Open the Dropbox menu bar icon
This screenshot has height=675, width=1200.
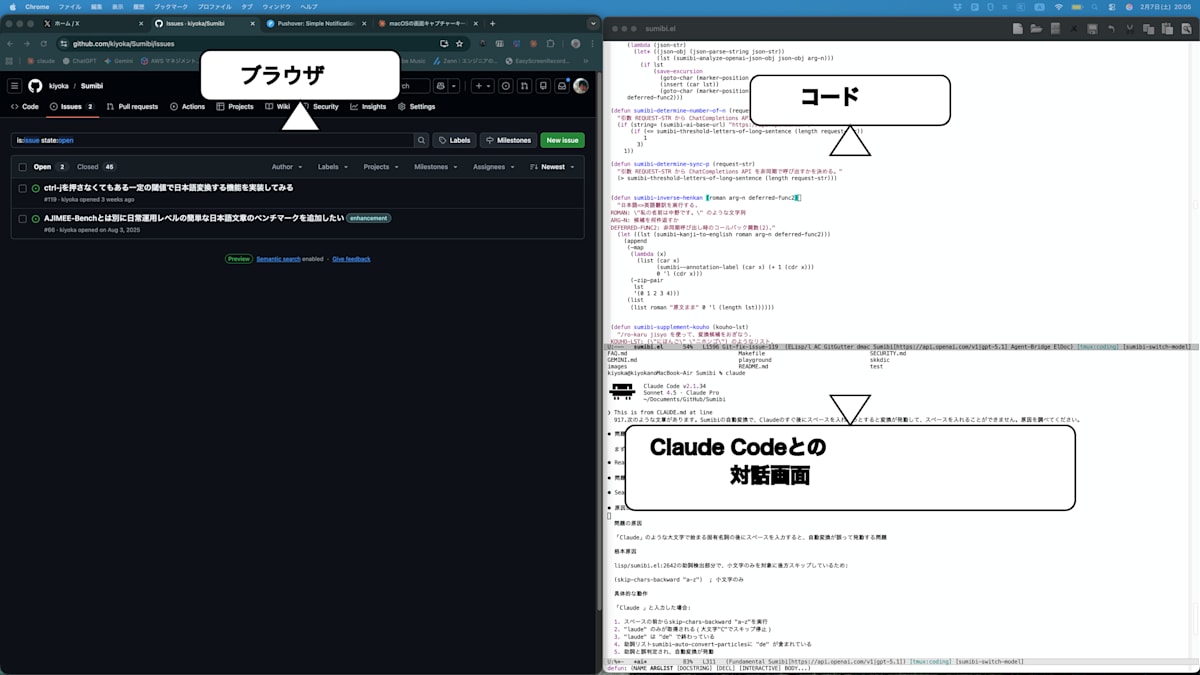point(958,7)
